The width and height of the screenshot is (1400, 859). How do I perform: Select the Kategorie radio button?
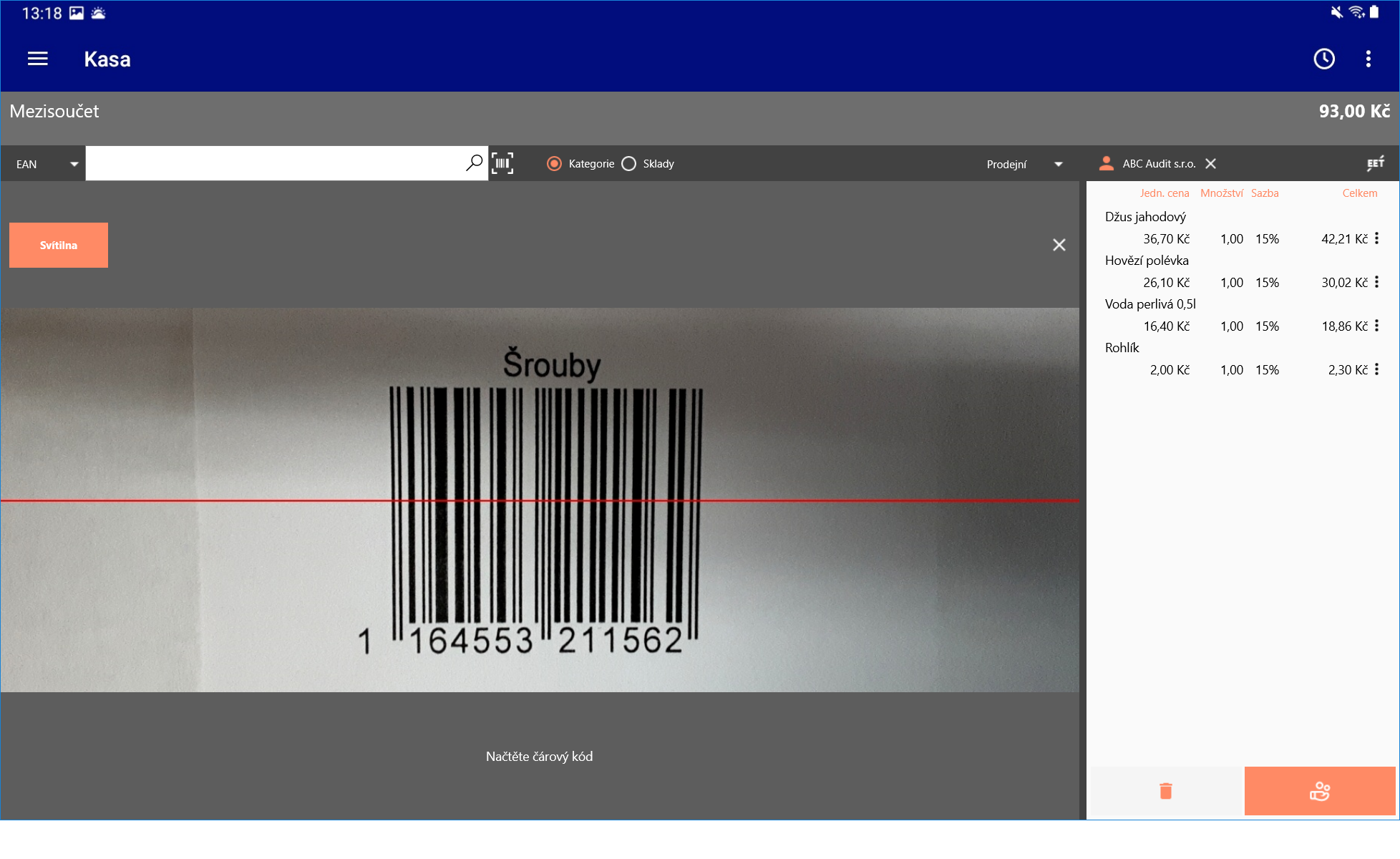click(x=554, y=164)
